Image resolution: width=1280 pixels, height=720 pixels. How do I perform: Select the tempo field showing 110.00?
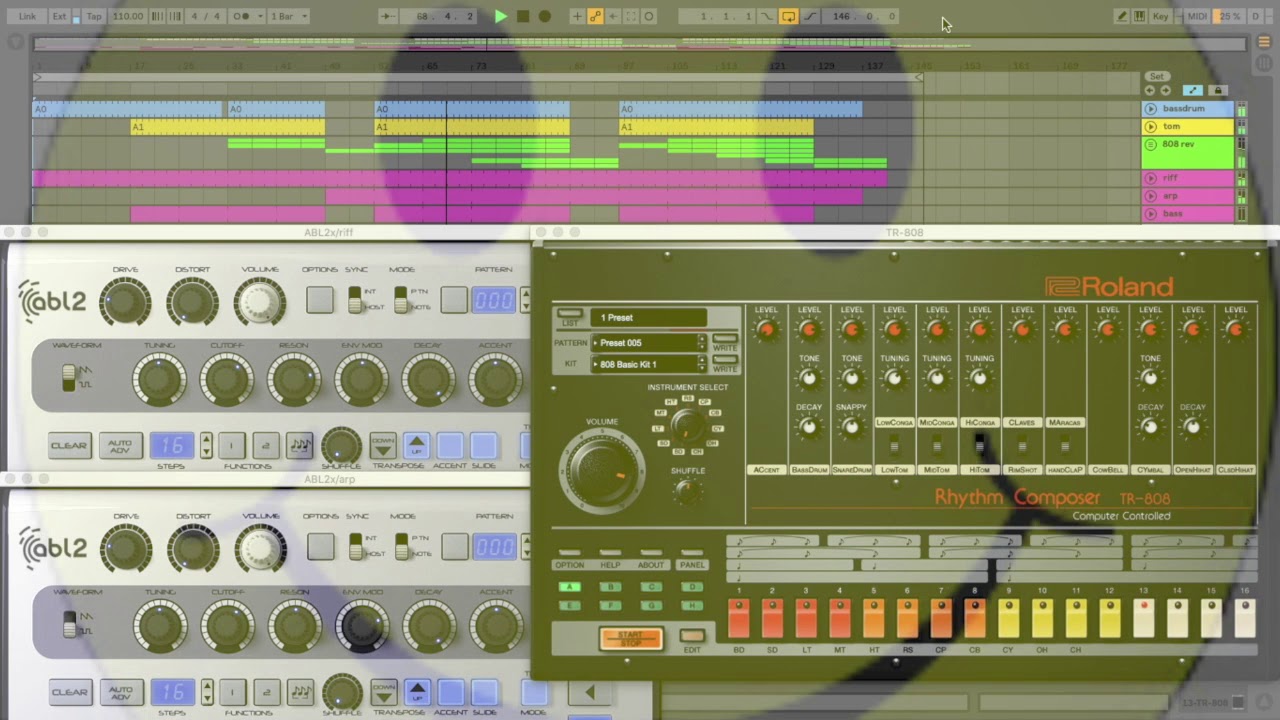[128, 16]
